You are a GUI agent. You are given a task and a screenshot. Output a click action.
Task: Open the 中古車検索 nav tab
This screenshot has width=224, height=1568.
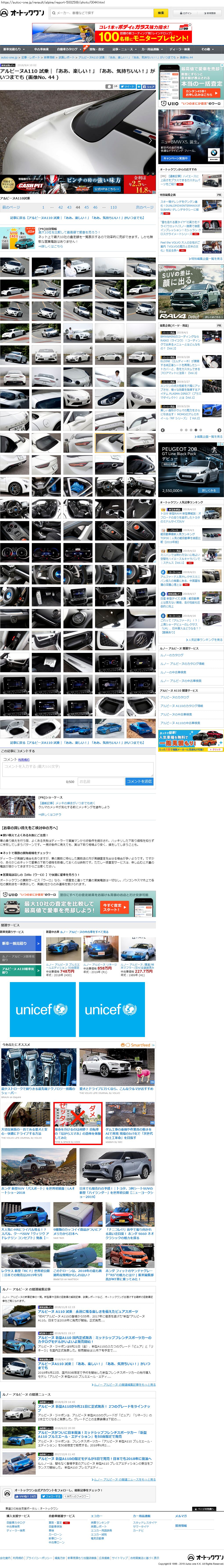point(41,49)
